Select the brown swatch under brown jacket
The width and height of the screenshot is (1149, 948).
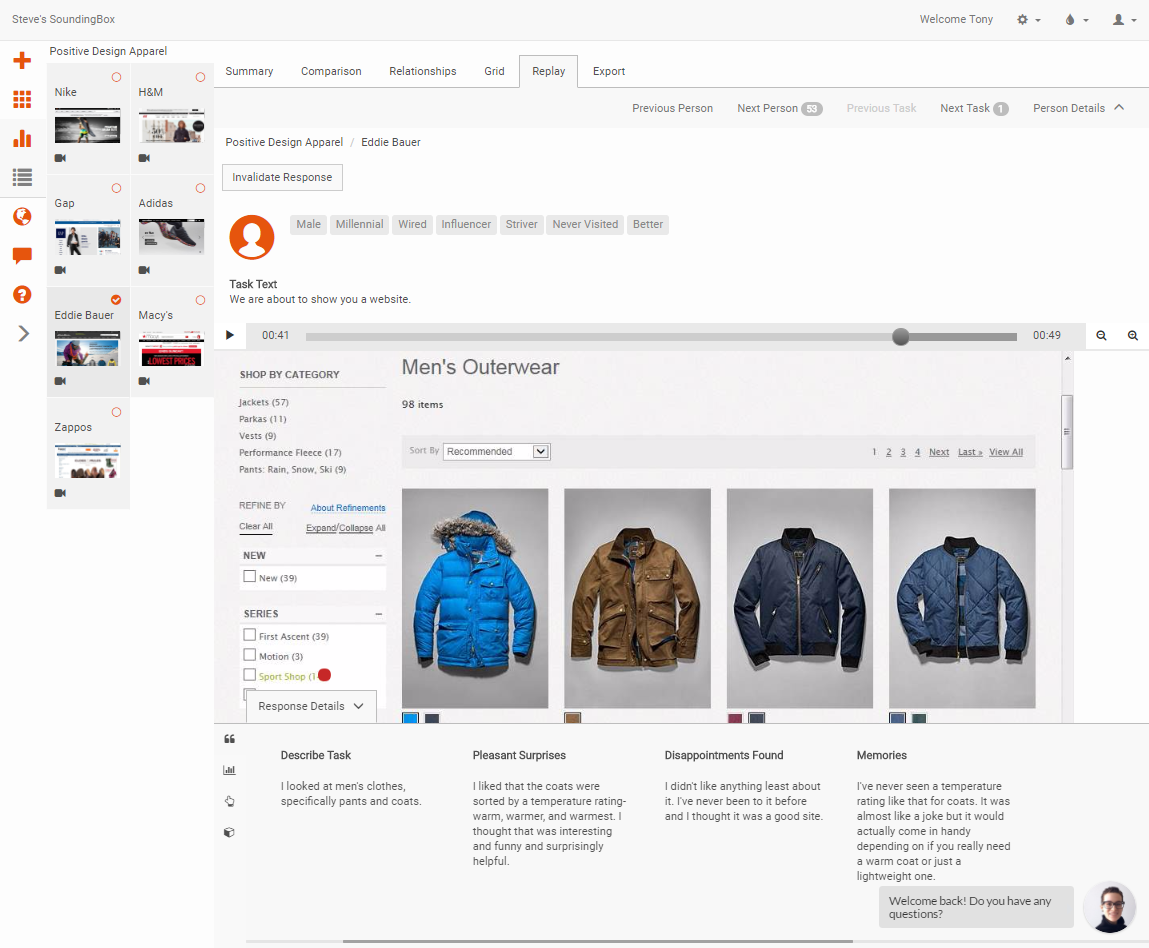pos(573,718)
